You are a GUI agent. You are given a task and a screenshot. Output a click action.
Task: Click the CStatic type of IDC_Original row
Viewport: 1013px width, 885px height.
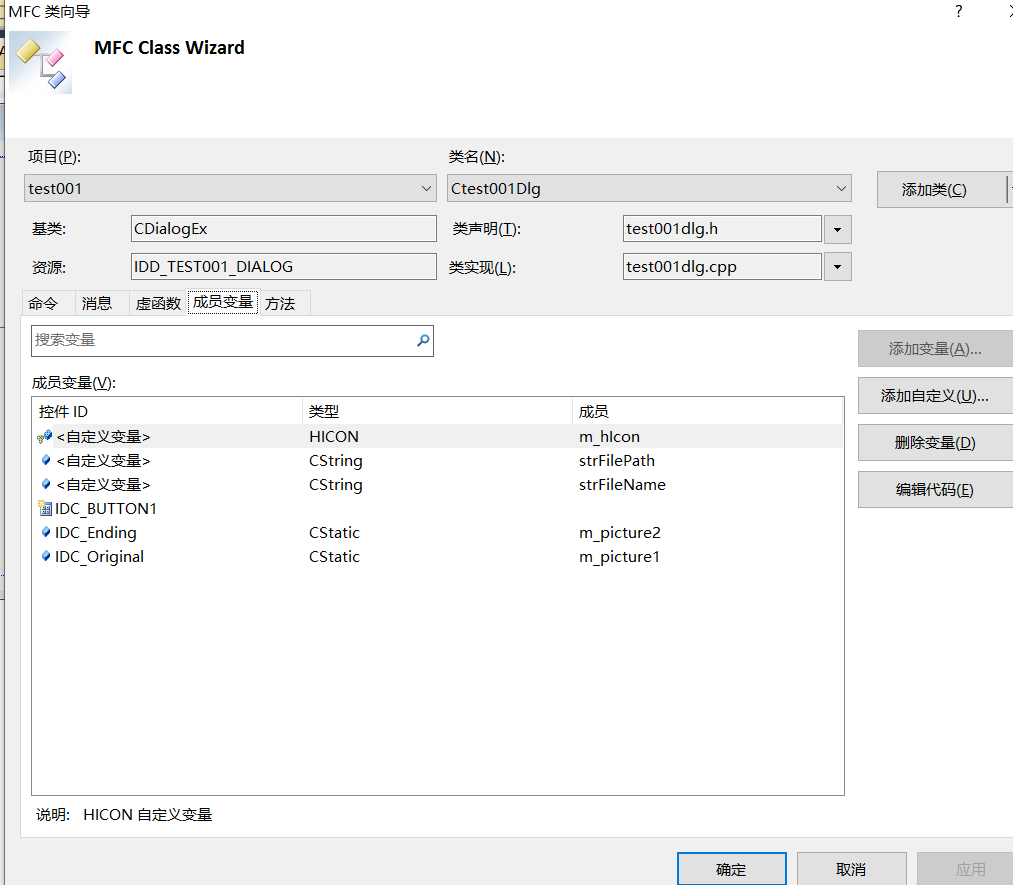click(x=334, y=556)
